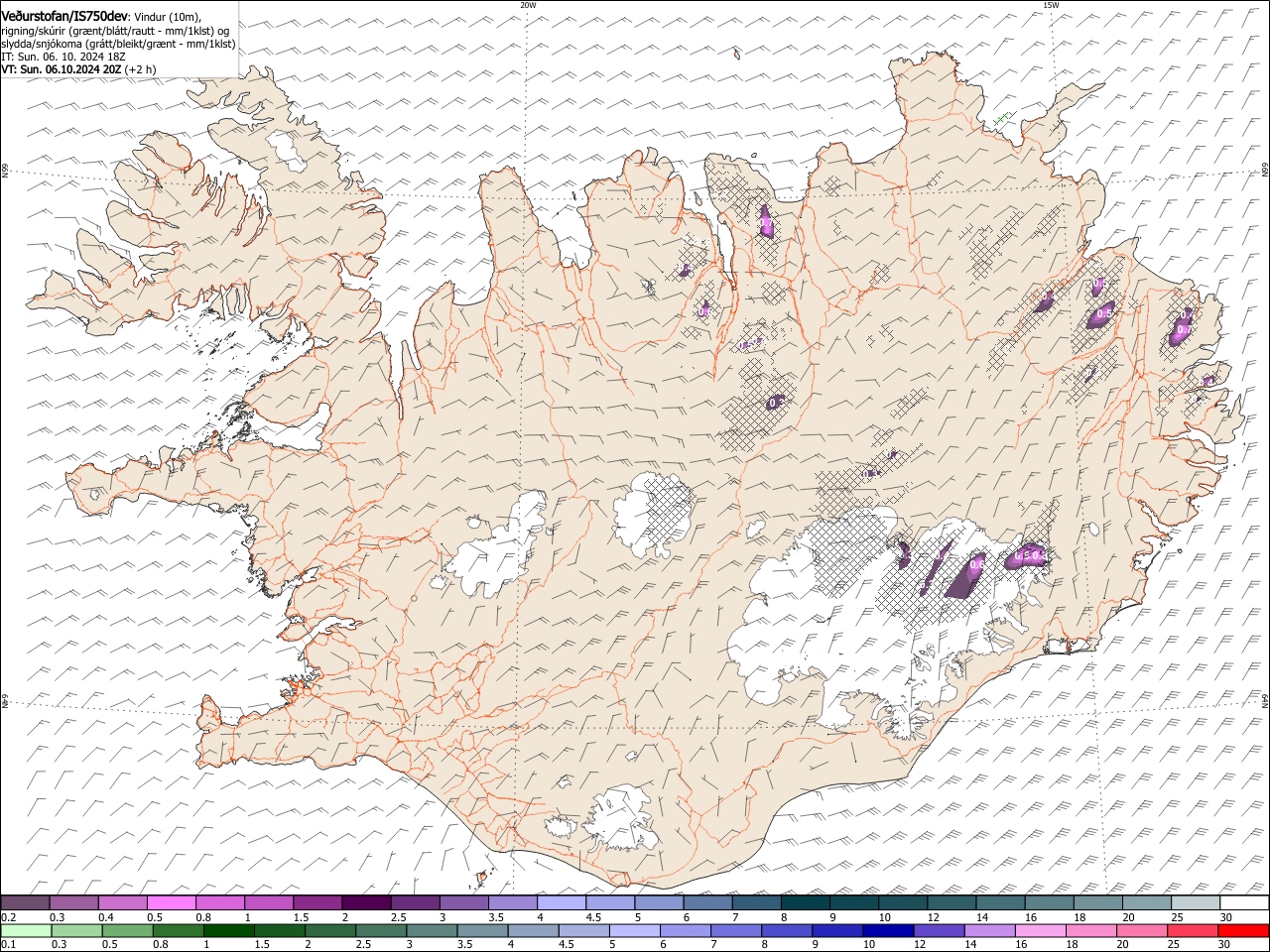The width and height of the screenshot is (1270, 952).
Task: Click the 15W longitude label
Action: (x=1051, y=5)
